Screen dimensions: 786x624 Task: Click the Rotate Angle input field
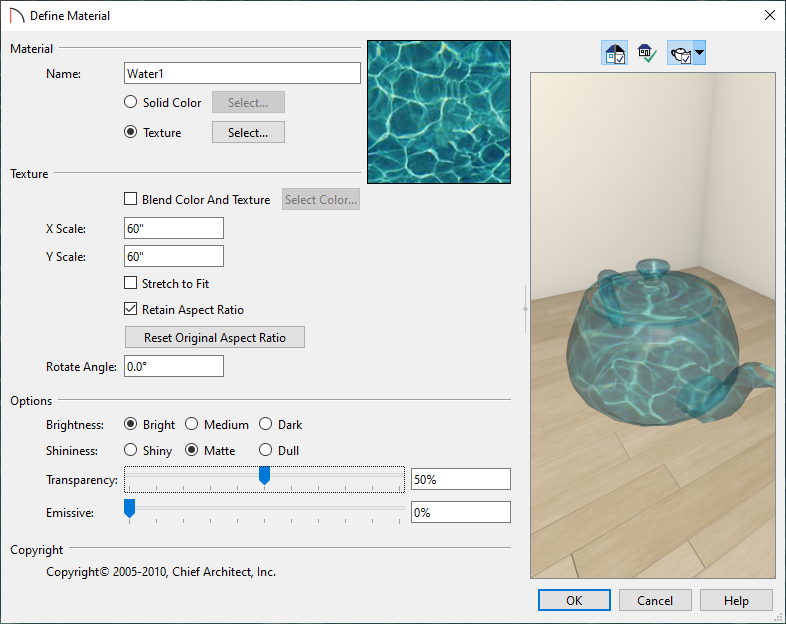click(x=173, y=366)
